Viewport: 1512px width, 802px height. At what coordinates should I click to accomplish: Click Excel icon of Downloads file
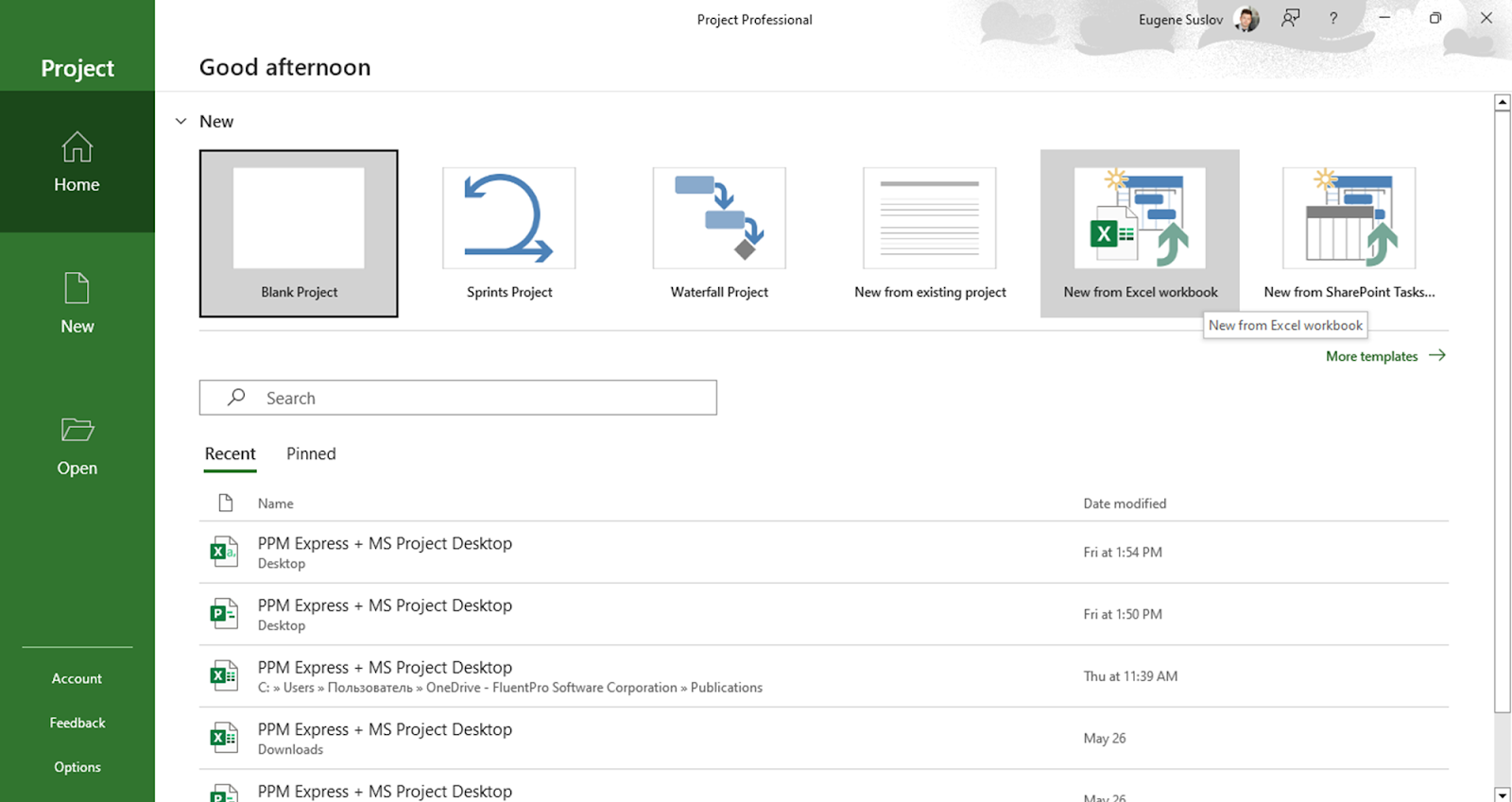(x=224, y=738)
